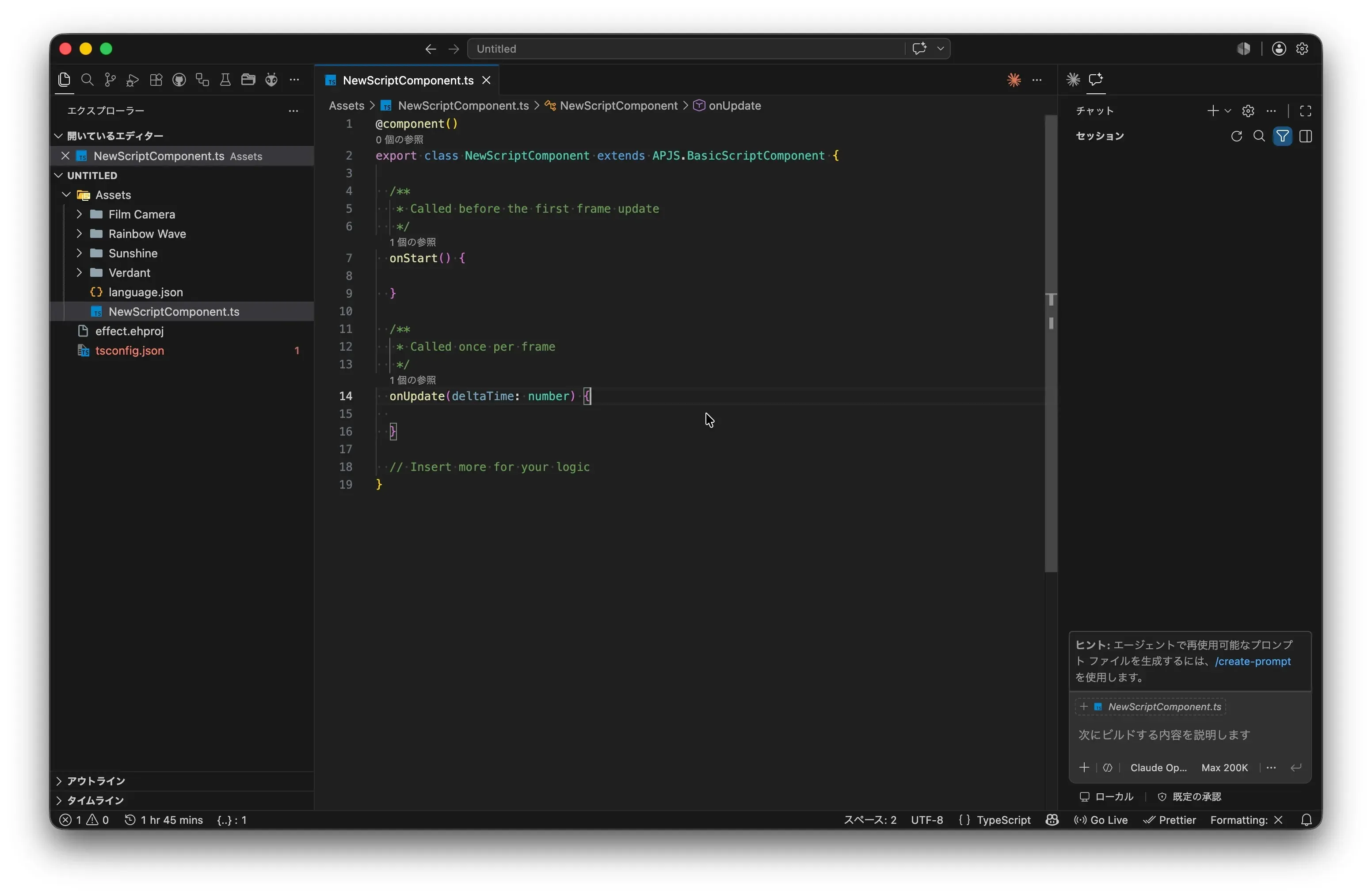Viewport: 1372px width, 895px height.
Task: Open the Project Manager folders icon
Action: pos(248,80)
